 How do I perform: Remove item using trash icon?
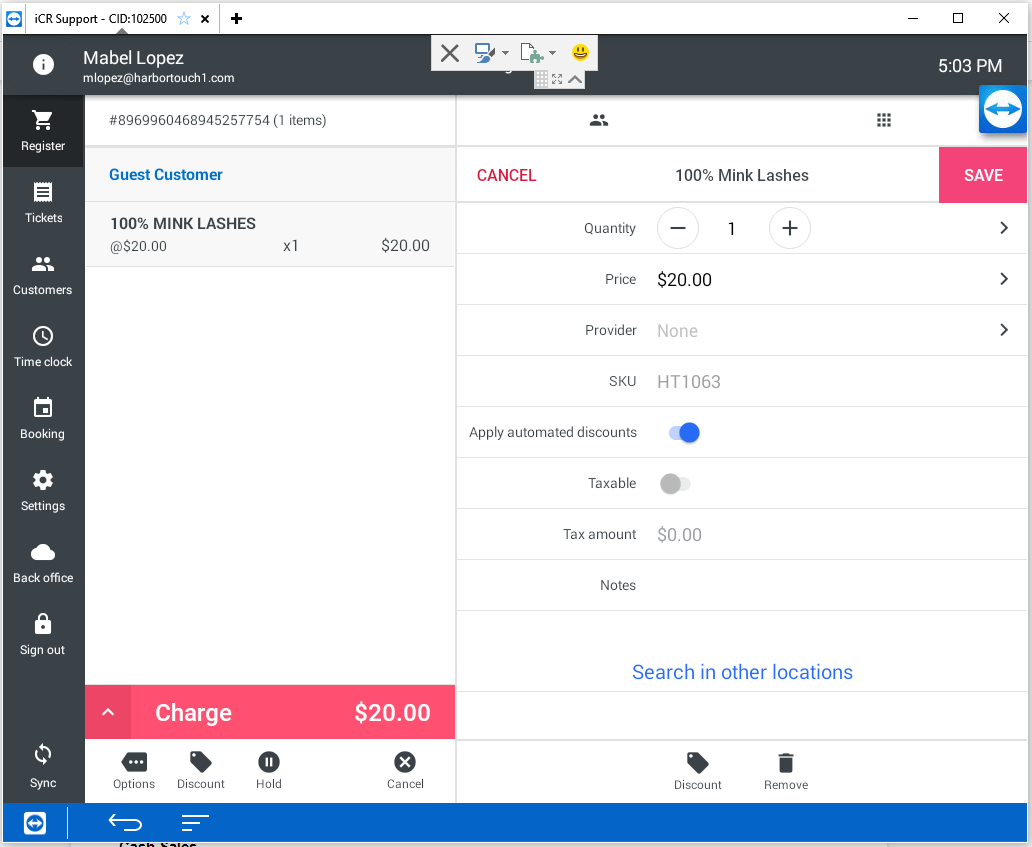pyautogui.click(x=786, y=770)
